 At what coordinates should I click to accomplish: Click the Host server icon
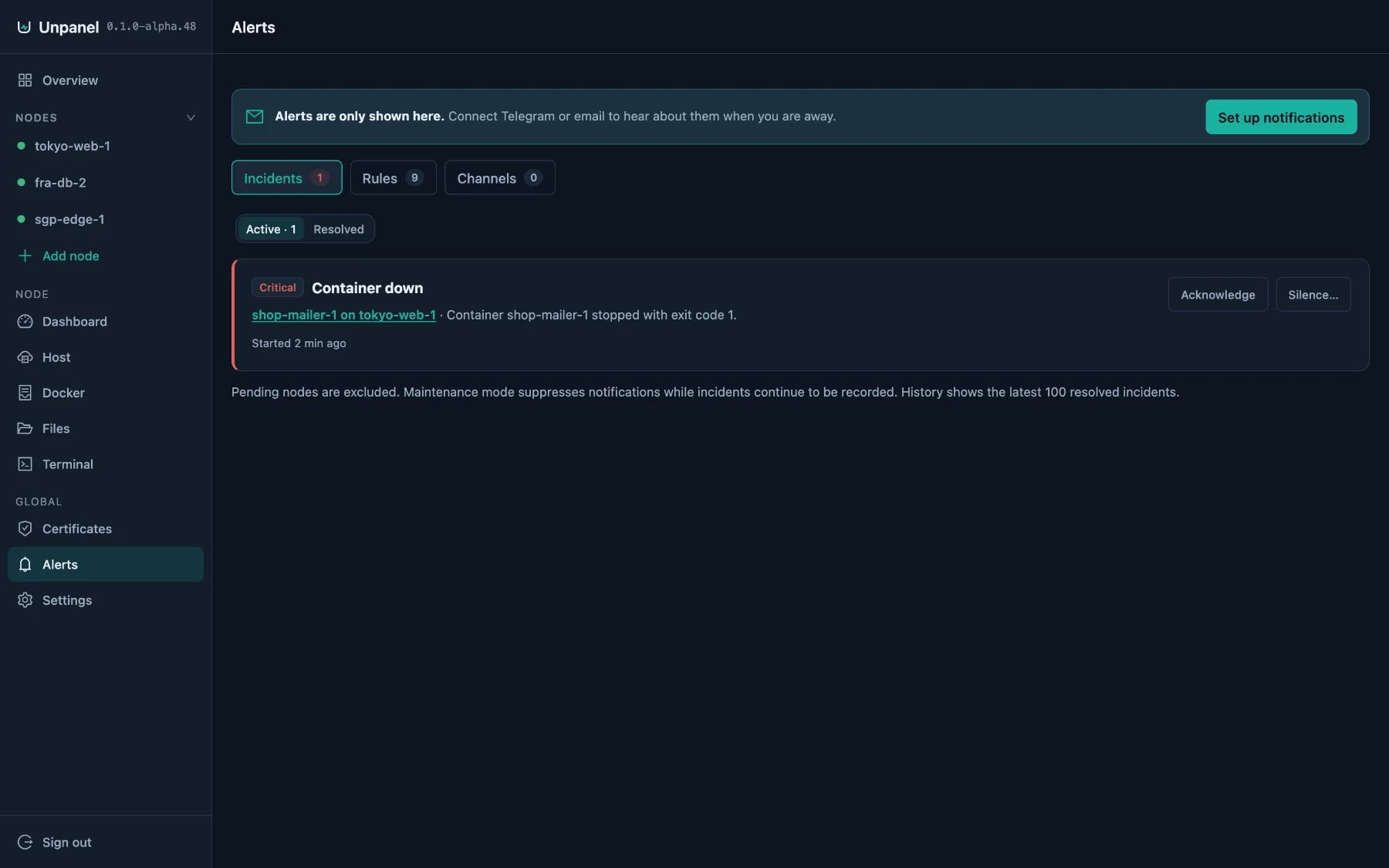click(x=25, y=357)
